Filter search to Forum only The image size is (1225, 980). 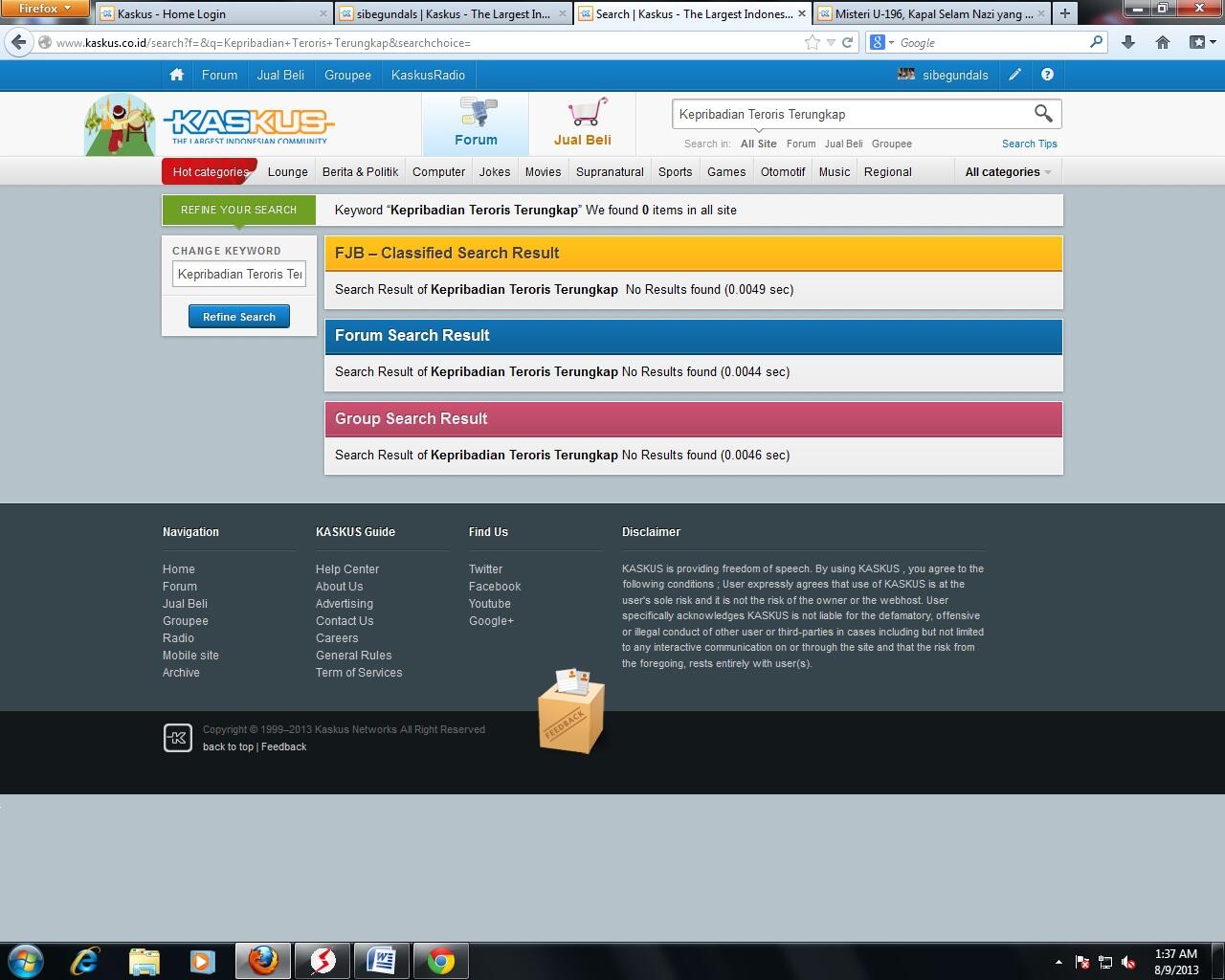801,144
